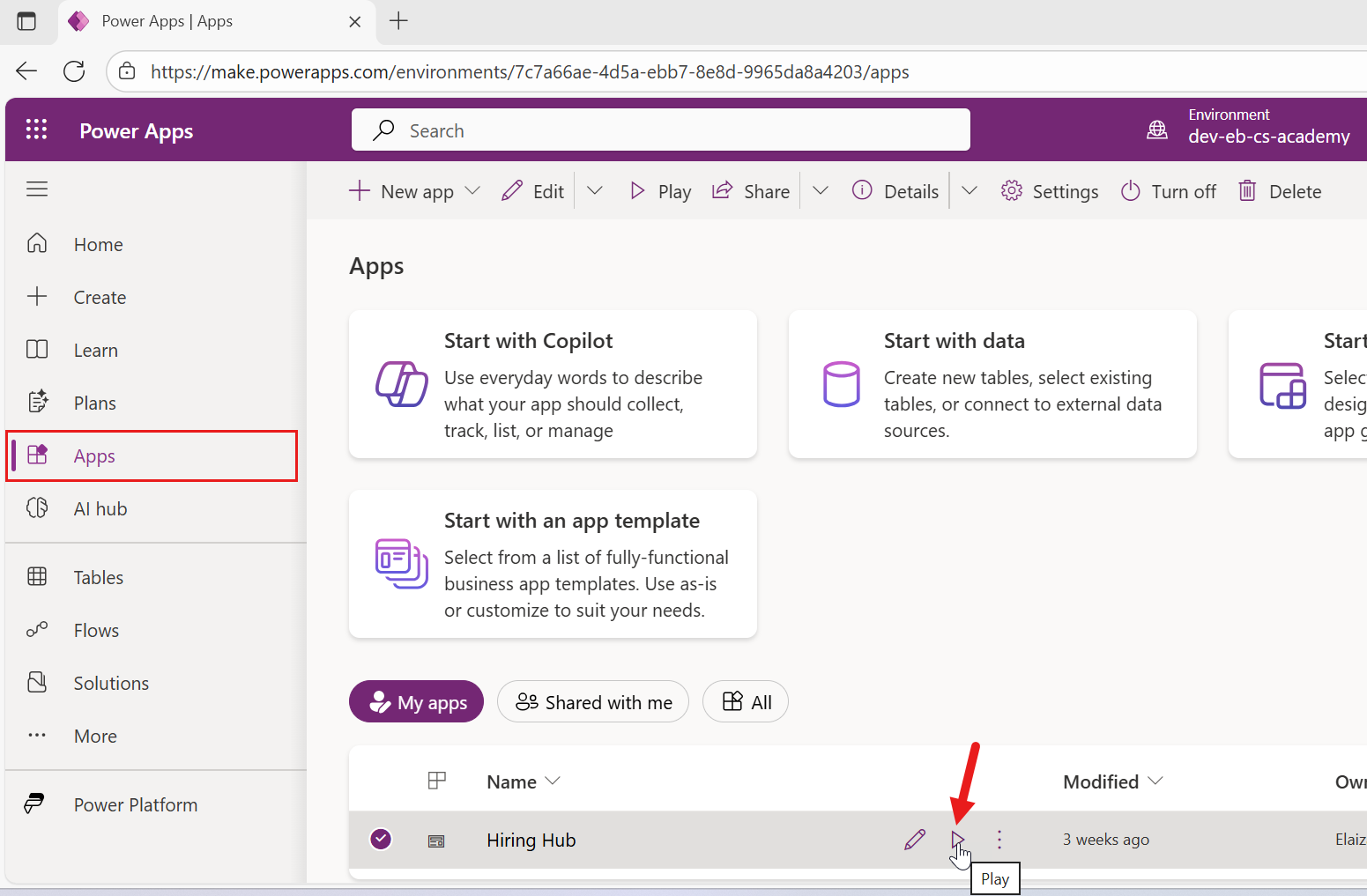Open Settings from the command bar
The height and width of the screenshot is (896, 1367).
point(1049,190)
